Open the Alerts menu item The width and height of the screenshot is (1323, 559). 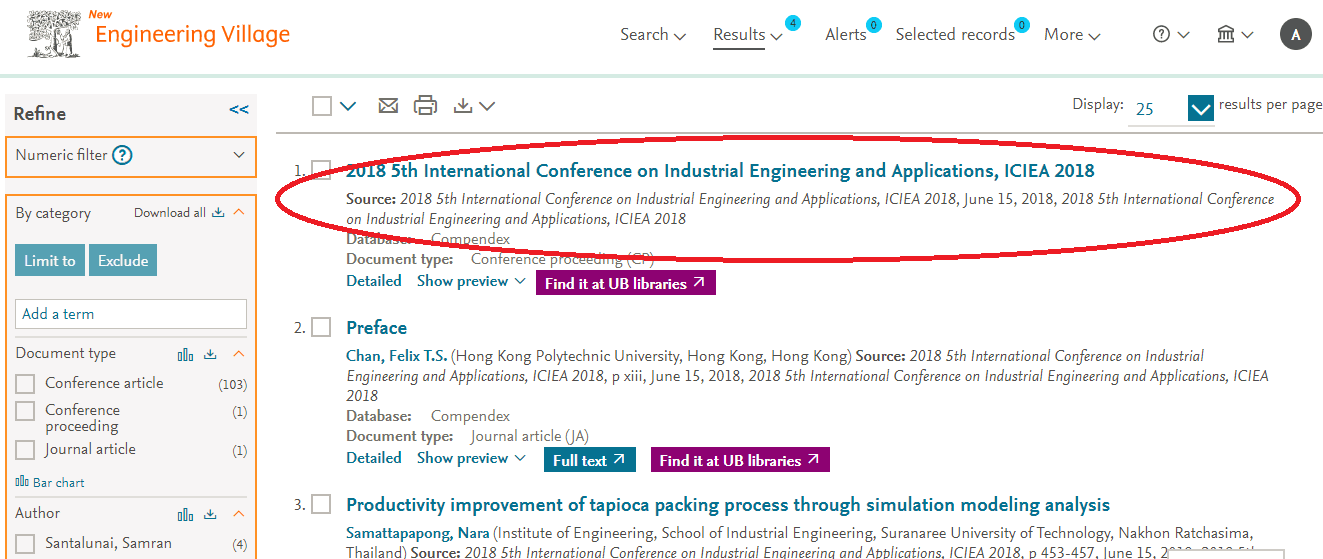point(846,34)
